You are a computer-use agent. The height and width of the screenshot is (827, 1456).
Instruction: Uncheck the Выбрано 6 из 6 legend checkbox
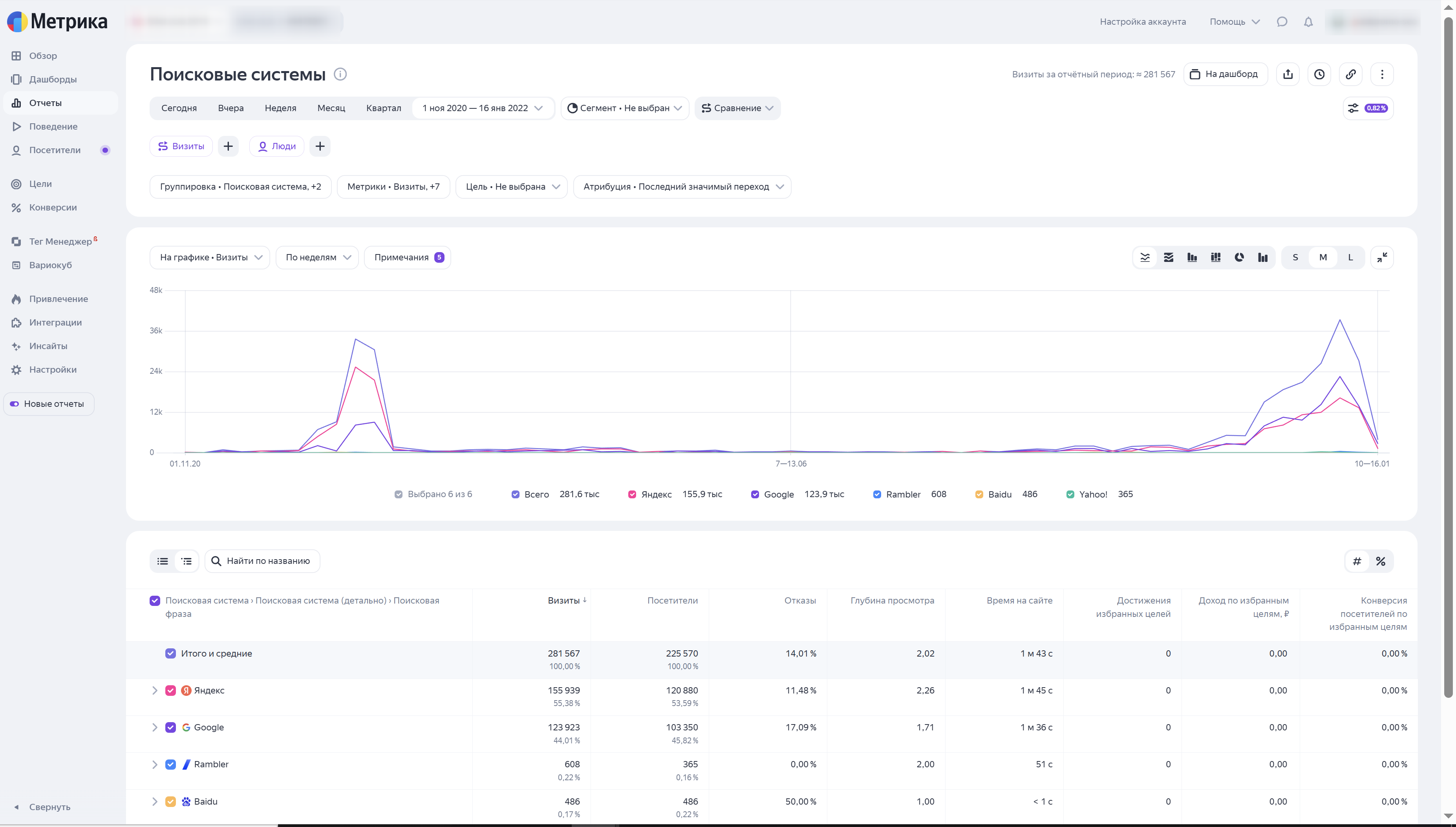399,494
